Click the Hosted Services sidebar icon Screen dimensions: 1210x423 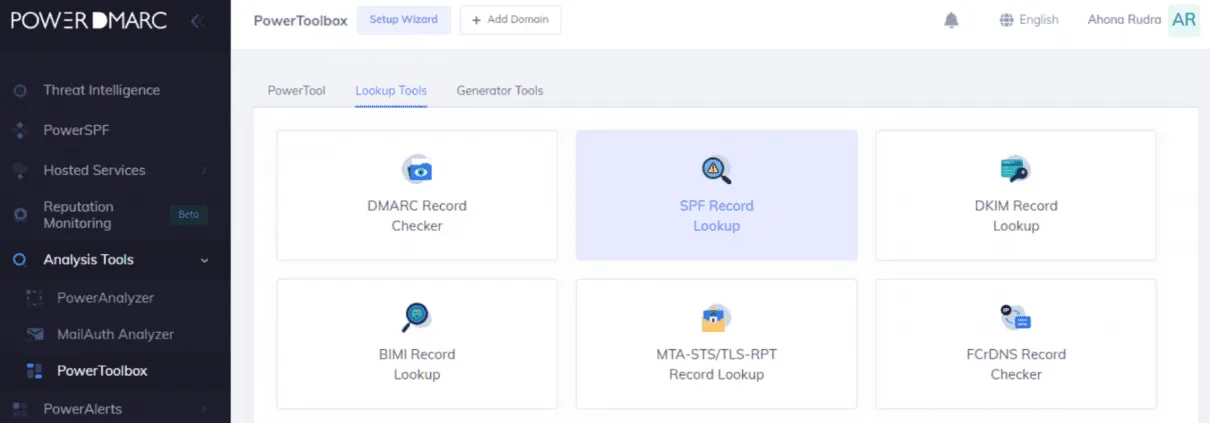(x=20, y=171)
